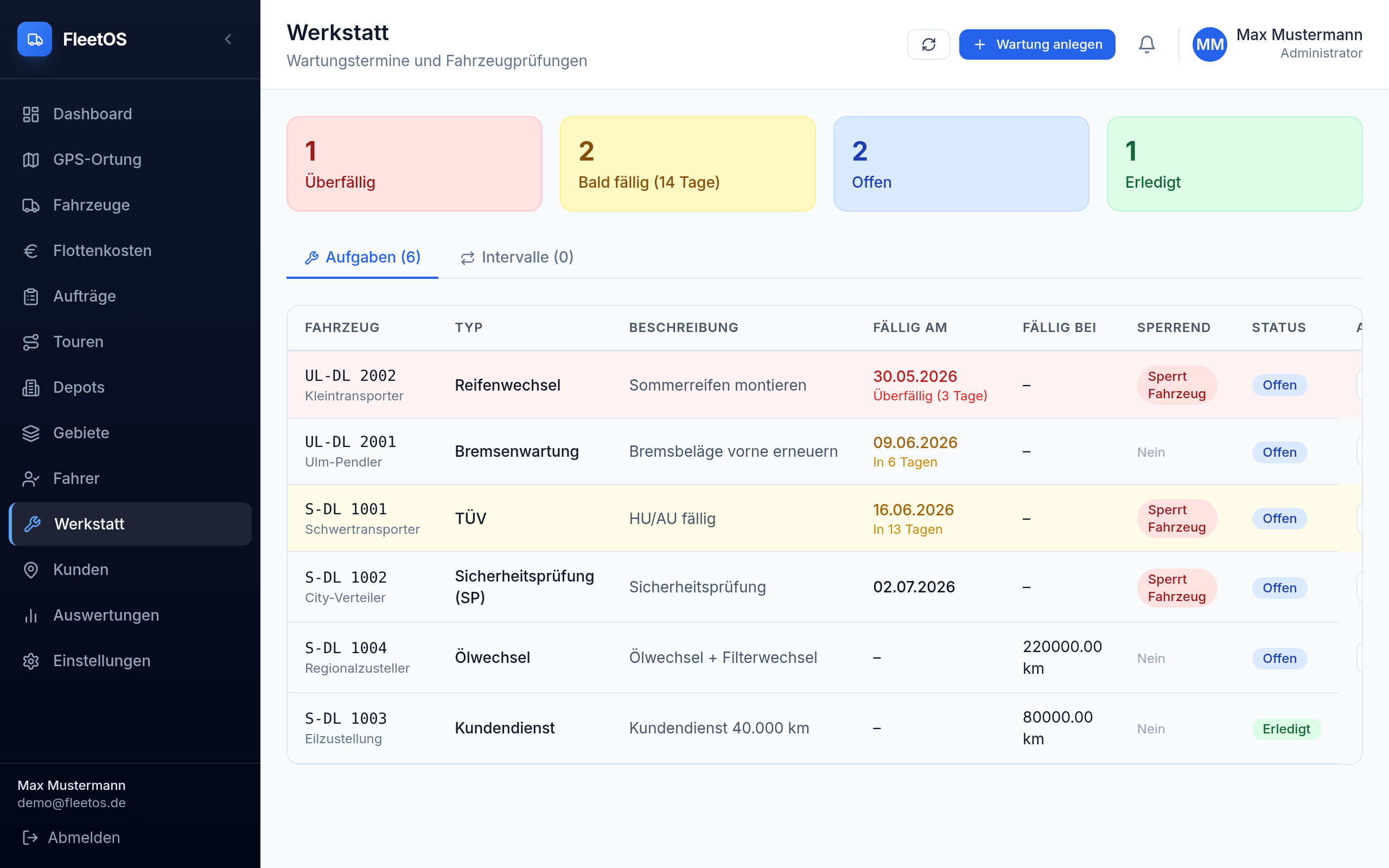Click Sommerreifen montieren description

pos(717,385)
